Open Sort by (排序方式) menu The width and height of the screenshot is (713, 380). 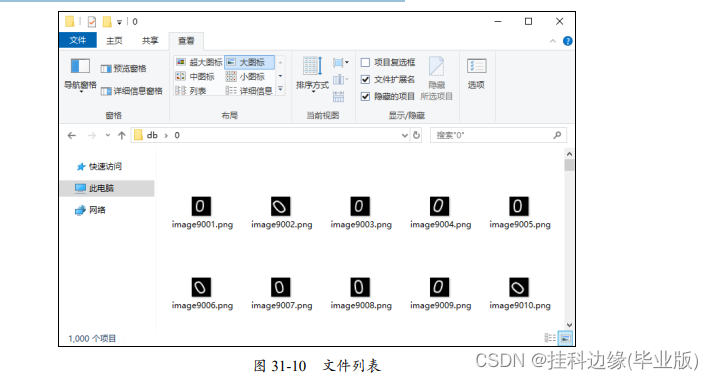(312, 75)
